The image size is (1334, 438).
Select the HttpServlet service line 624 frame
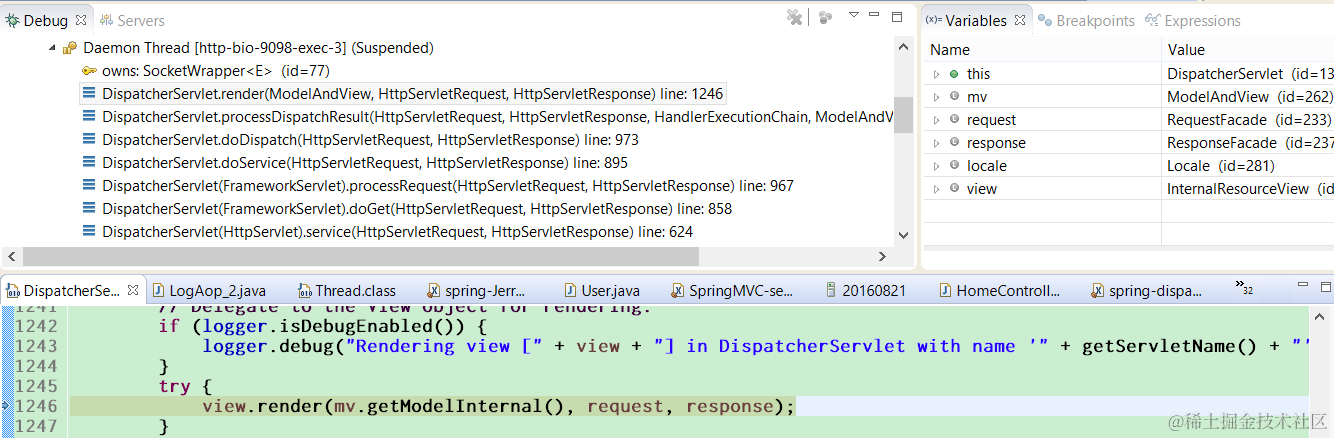[387, 232]
